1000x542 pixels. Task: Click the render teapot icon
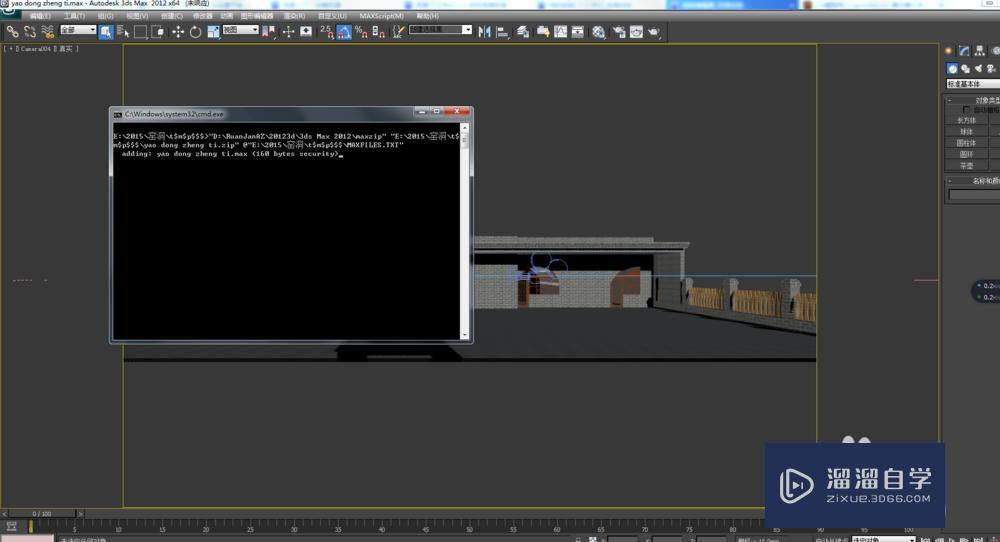pos(654,32)
